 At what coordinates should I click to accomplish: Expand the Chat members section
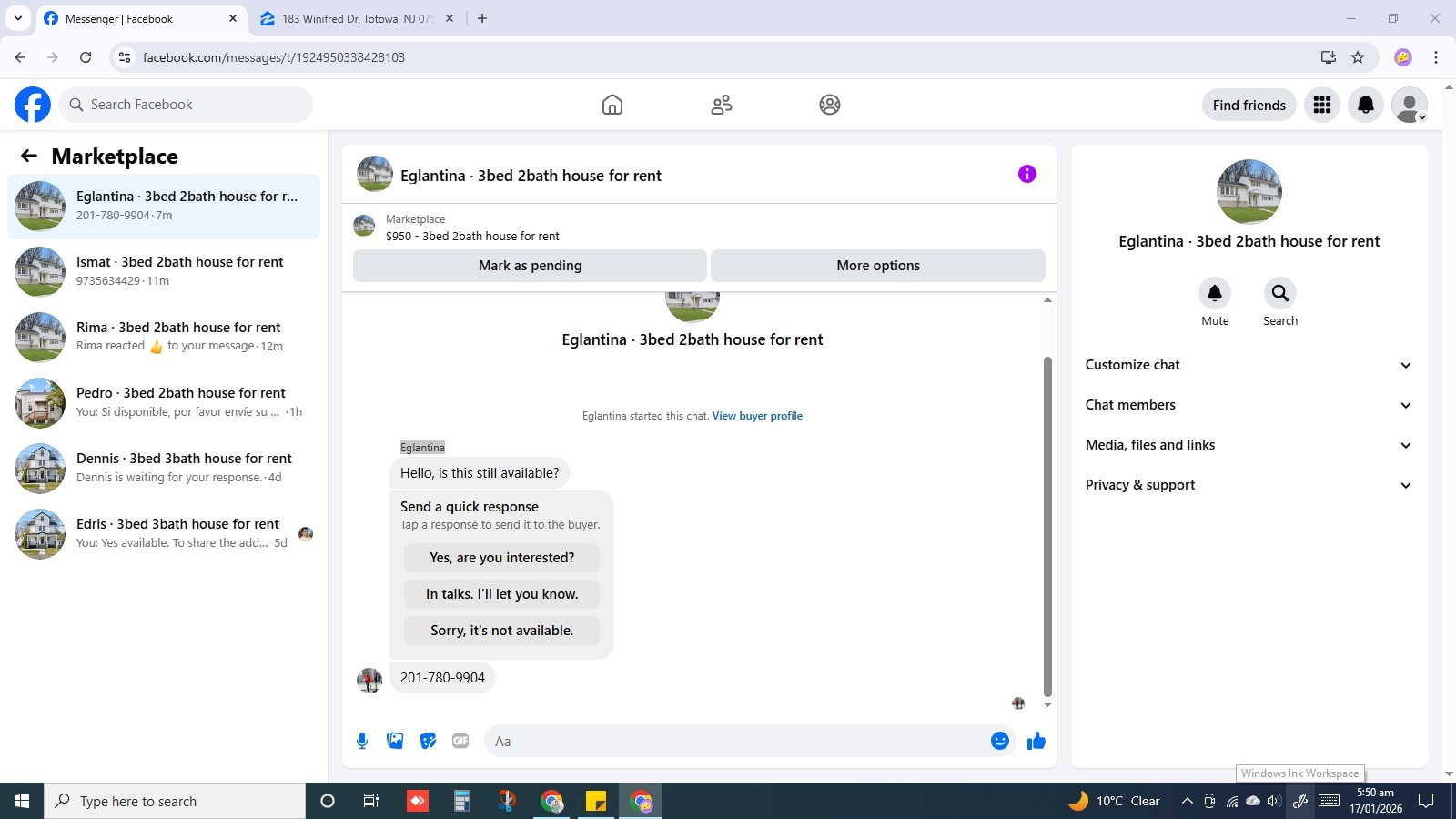coord(1249,405)
